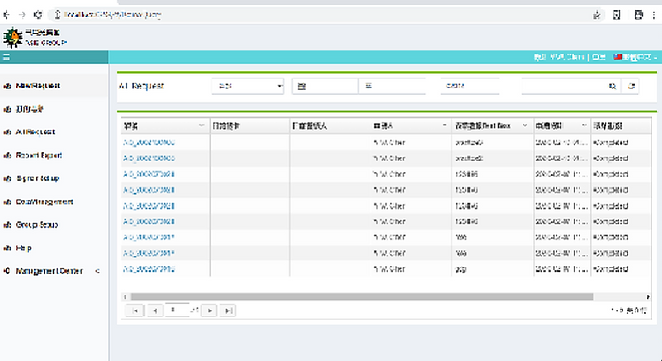Open the Text Box column header dropdown arrow
Image resolution: width=662 pixels, height=361 pixels.
[x=525, y=126]
